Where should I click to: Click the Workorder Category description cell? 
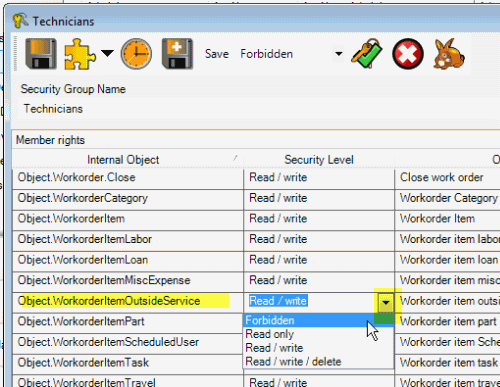447,198
